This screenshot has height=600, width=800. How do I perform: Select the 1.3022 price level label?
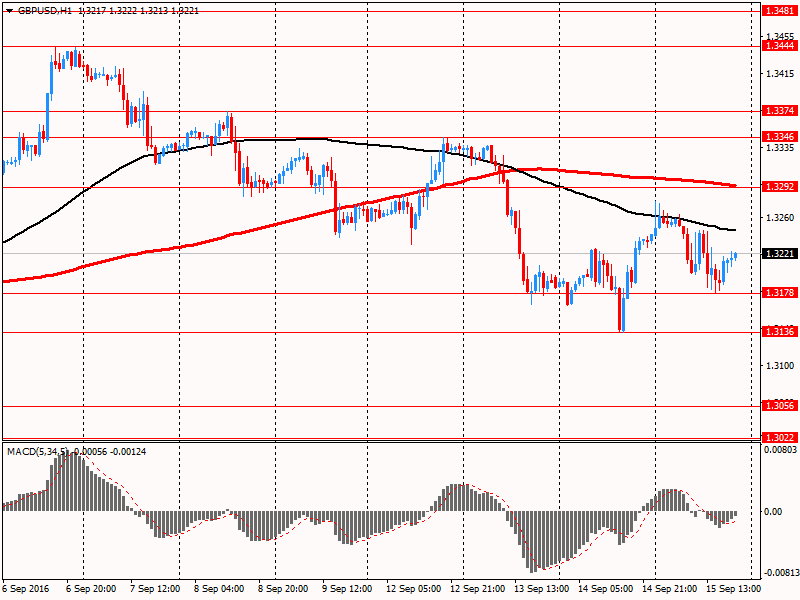tap(780, 437)
